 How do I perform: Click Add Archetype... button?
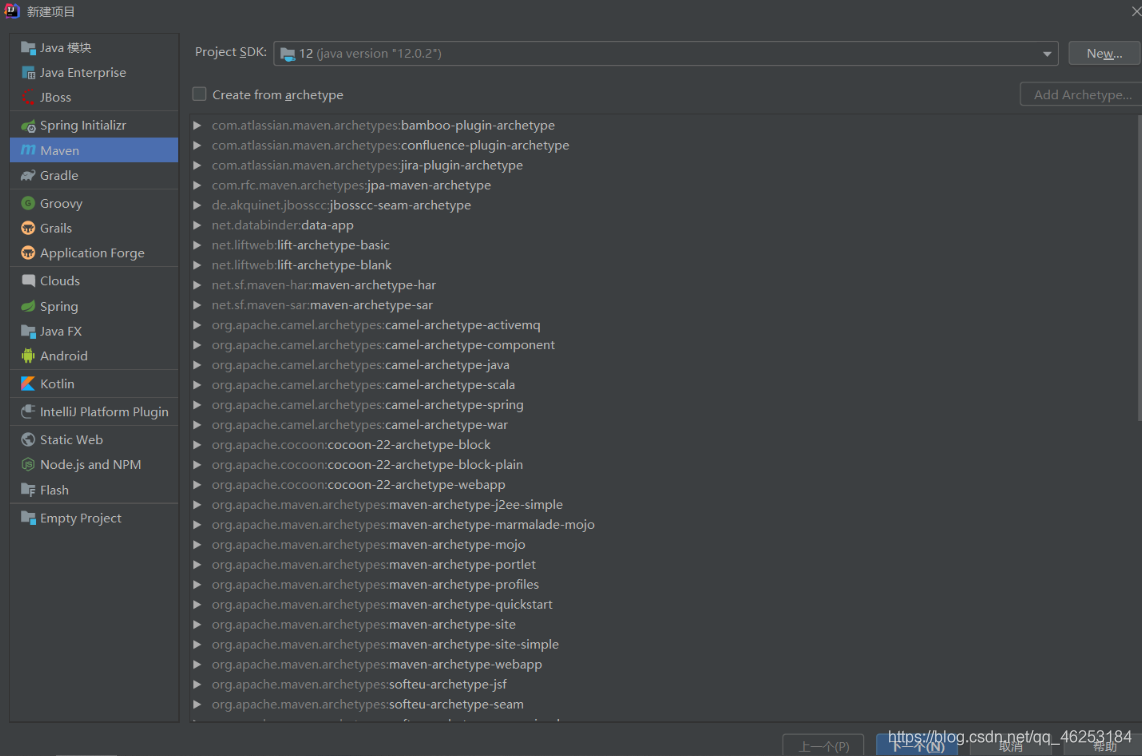click(x=1082, y=95)
